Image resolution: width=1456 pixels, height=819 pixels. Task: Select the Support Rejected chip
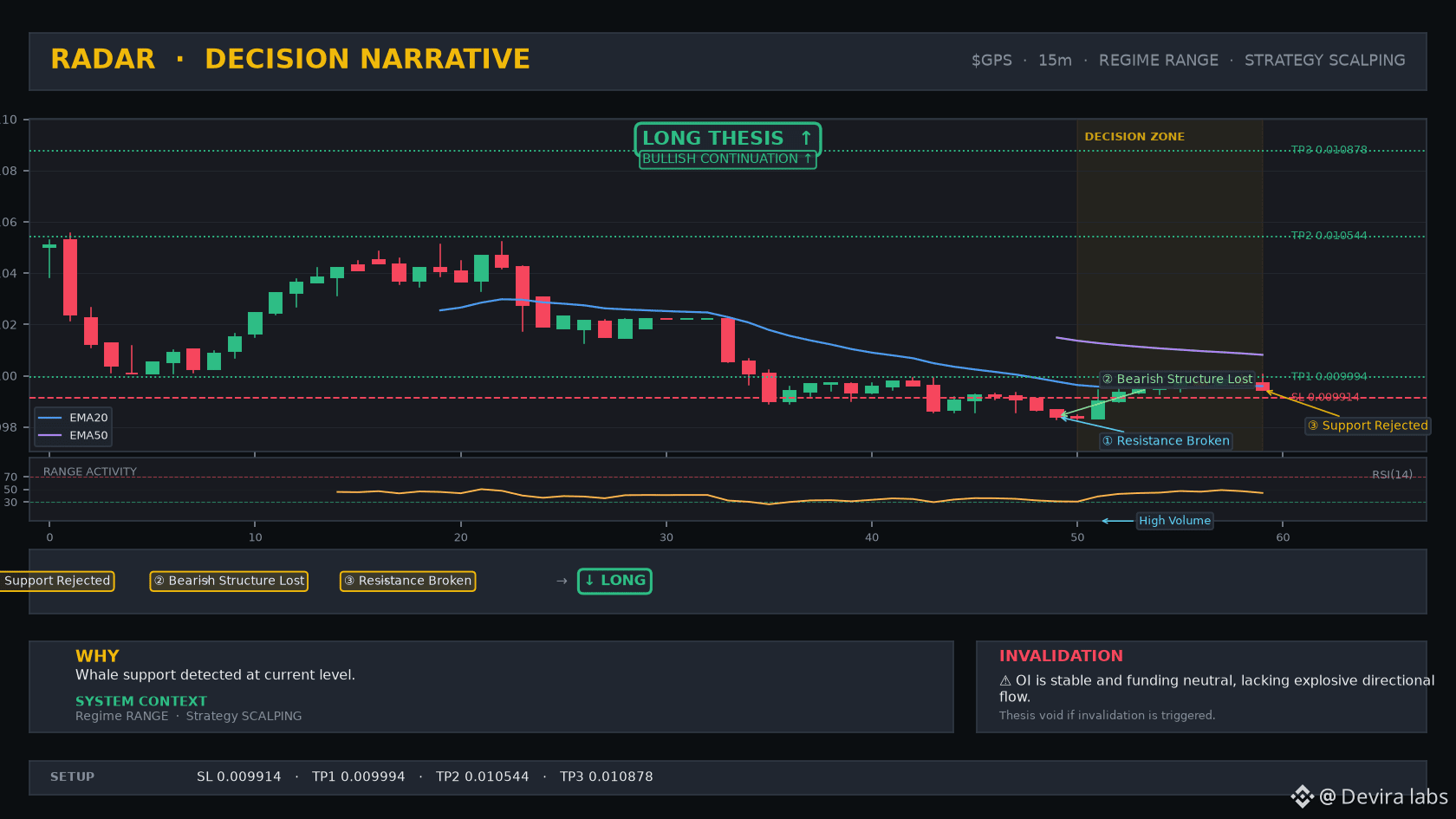pyautogui.click(x=56, y=581)
